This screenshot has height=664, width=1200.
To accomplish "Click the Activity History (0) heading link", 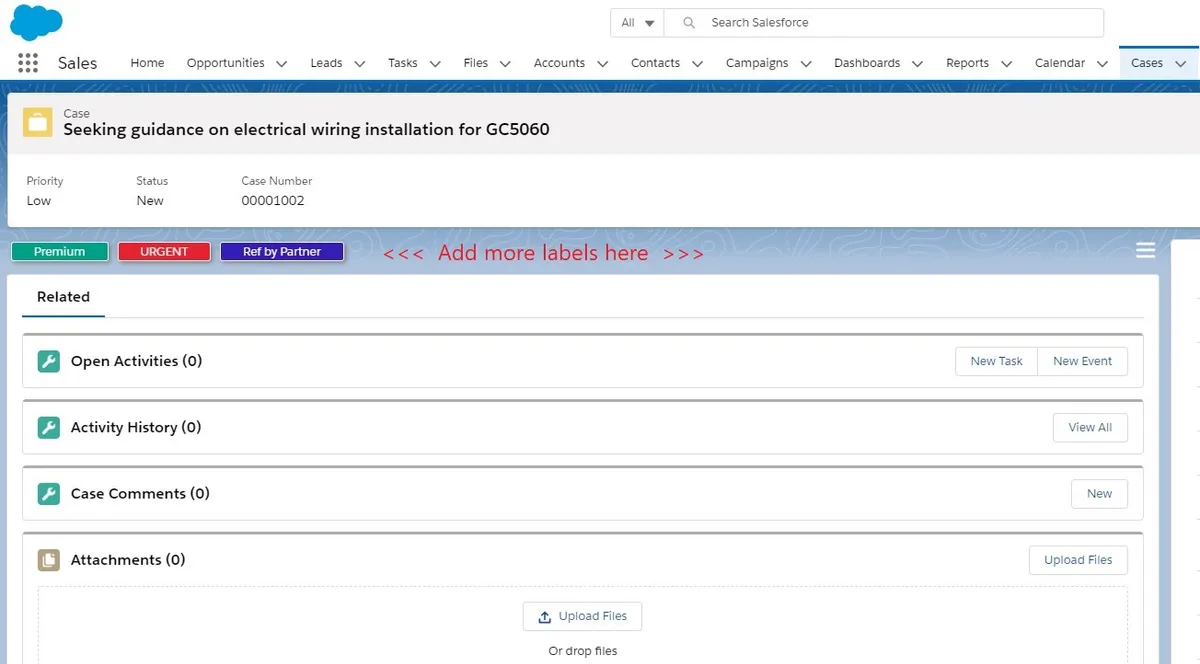I will click(136, 427).
